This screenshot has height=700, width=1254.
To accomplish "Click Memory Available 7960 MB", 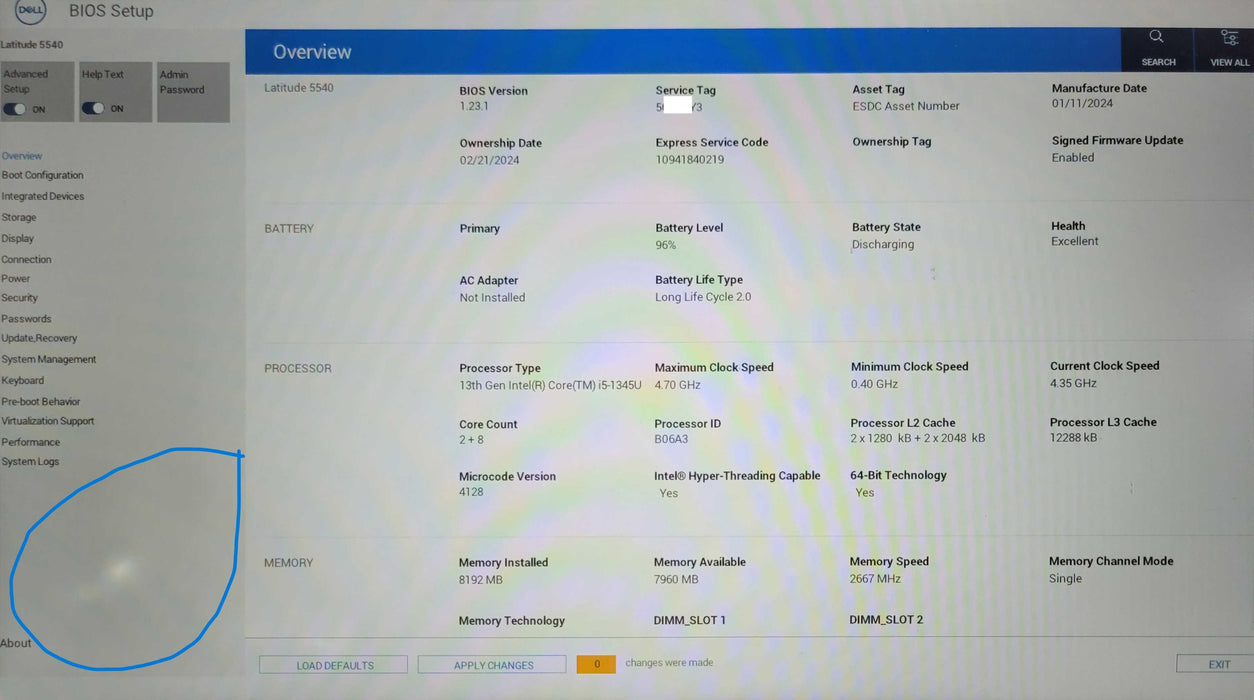I will (676, 579).
